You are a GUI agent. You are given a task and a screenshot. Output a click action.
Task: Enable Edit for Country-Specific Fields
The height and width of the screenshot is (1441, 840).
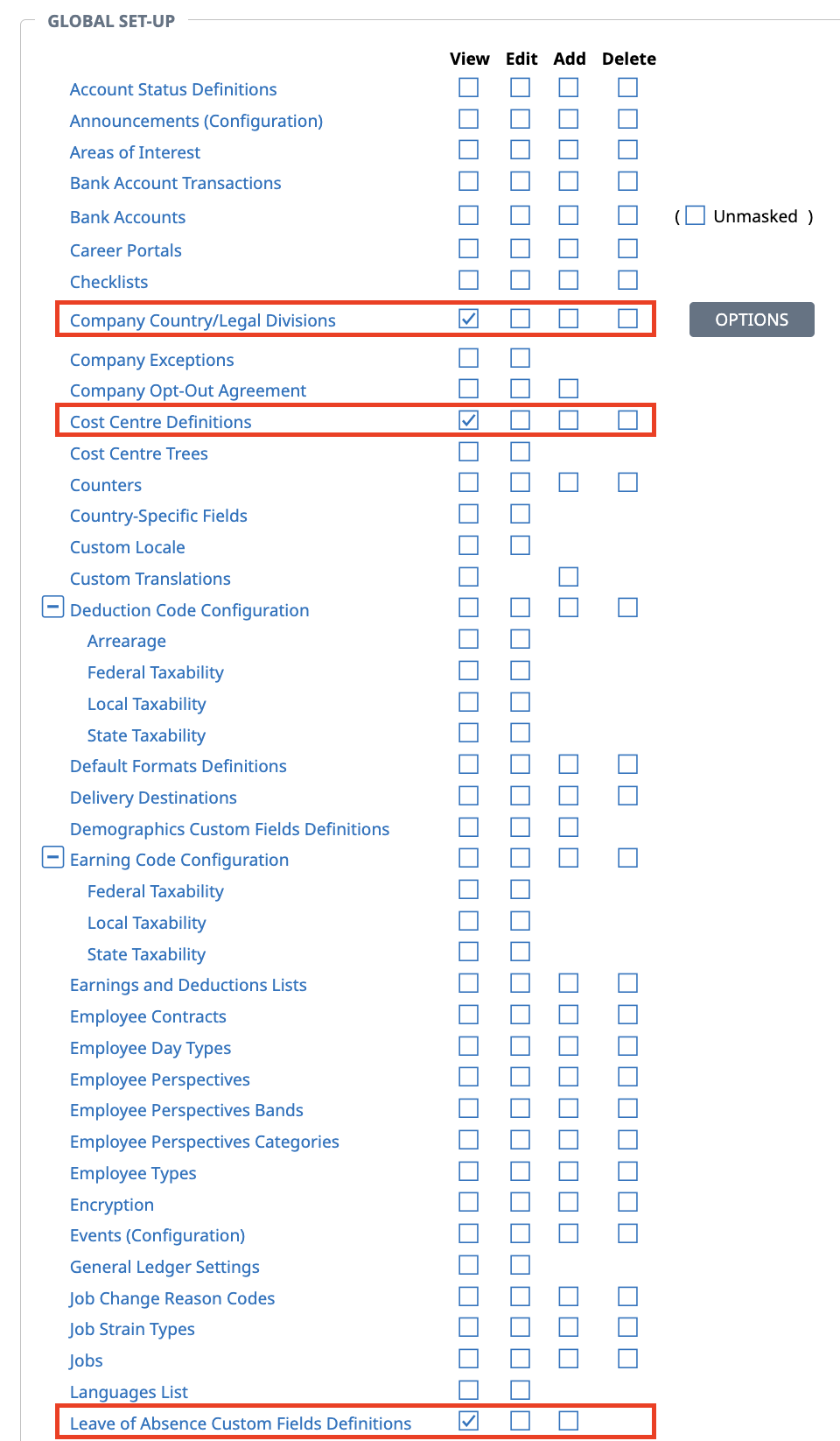tap(521, 514)
